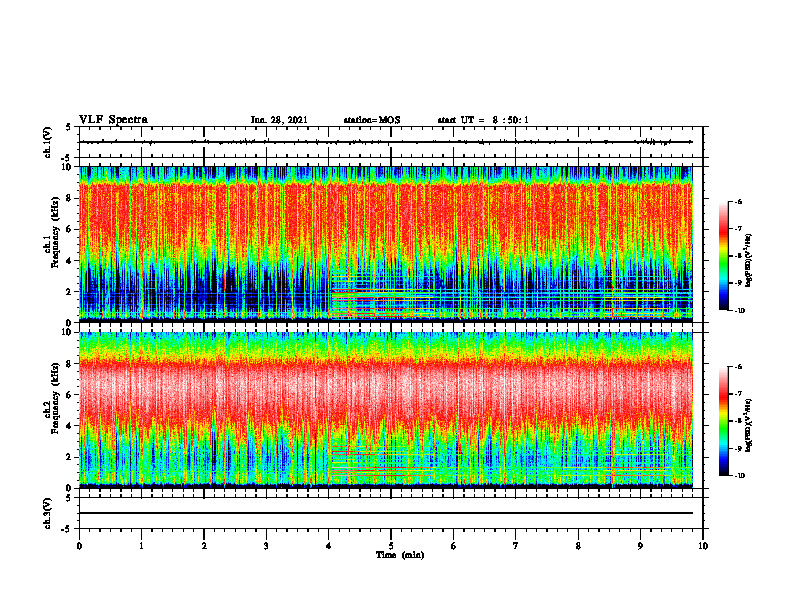Click the "-6" label on ch.2 color bar

click(x=739, y=367)
